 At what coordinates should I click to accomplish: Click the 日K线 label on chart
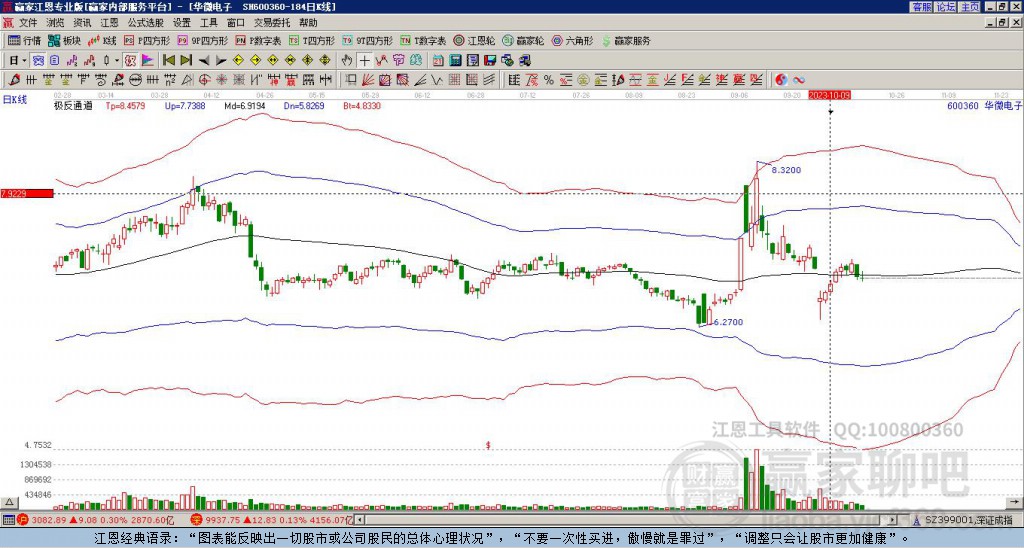14,100
